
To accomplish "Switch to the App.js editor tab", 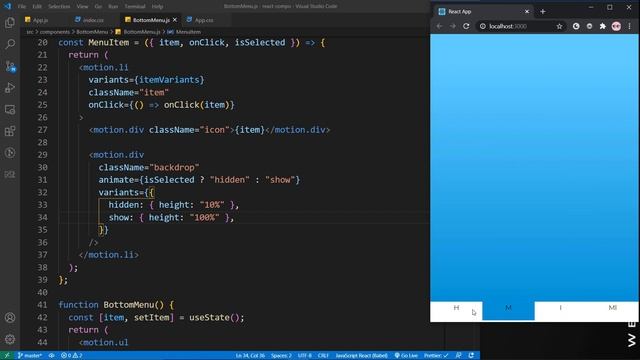I will [x=40, y=20].
